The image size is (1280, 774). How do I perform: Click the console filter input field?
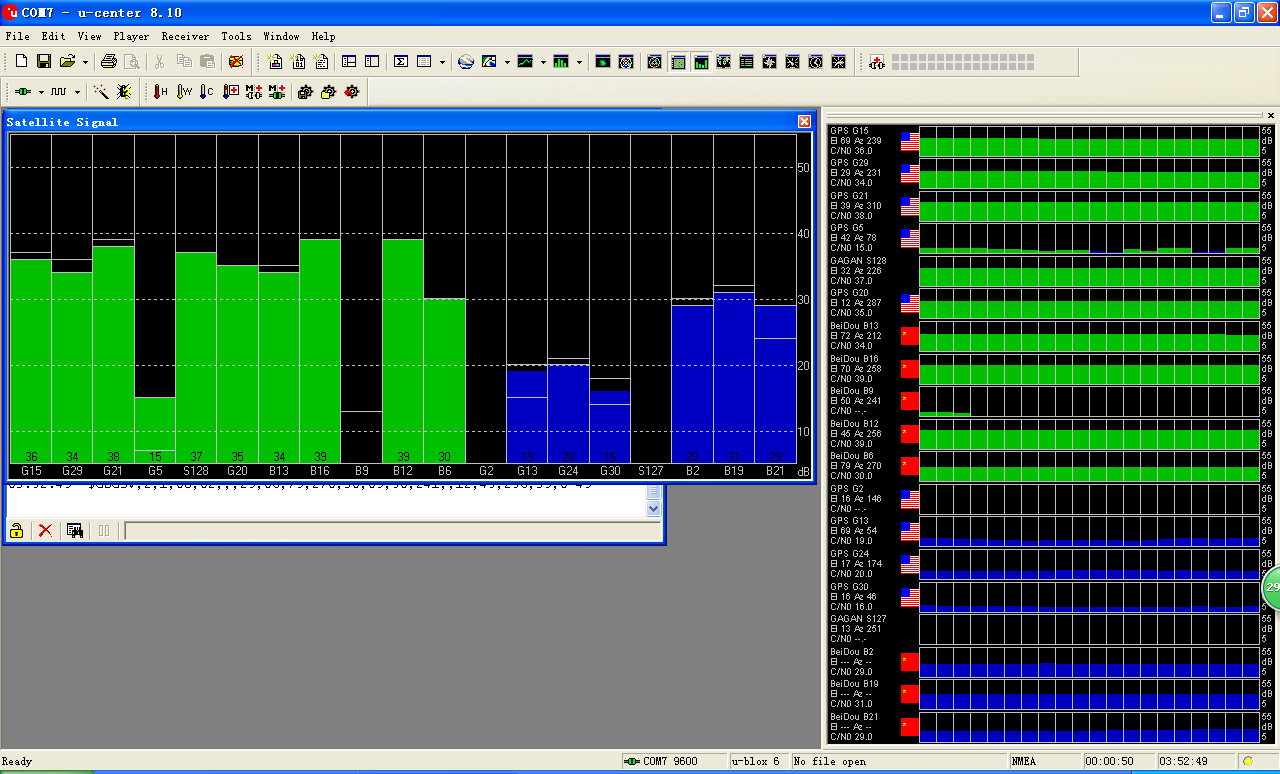tap(391, 531)
